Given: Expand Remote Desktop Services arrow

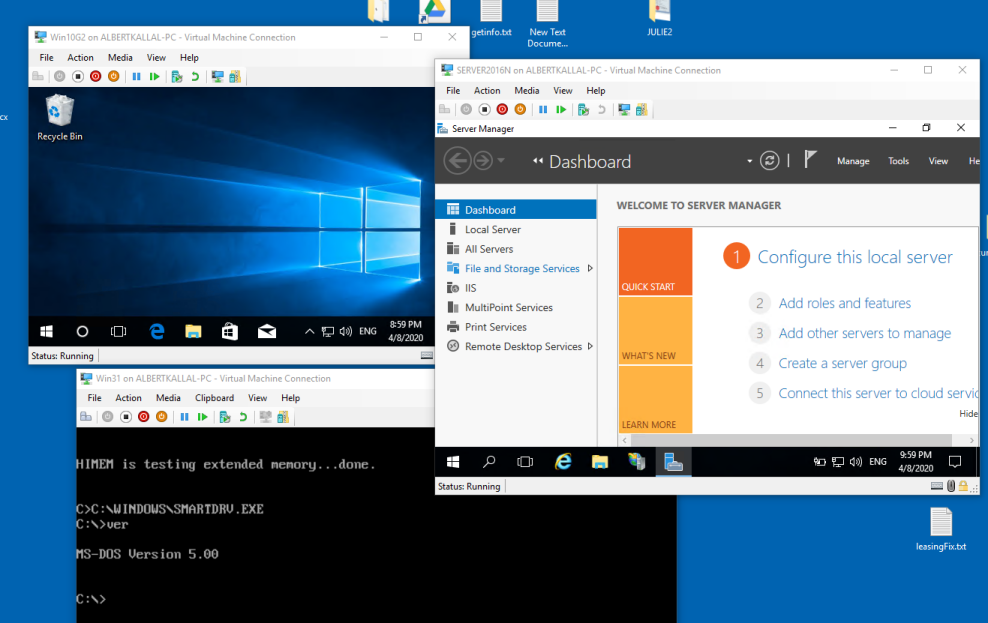Looking at the screenshot, I should 590,346.
